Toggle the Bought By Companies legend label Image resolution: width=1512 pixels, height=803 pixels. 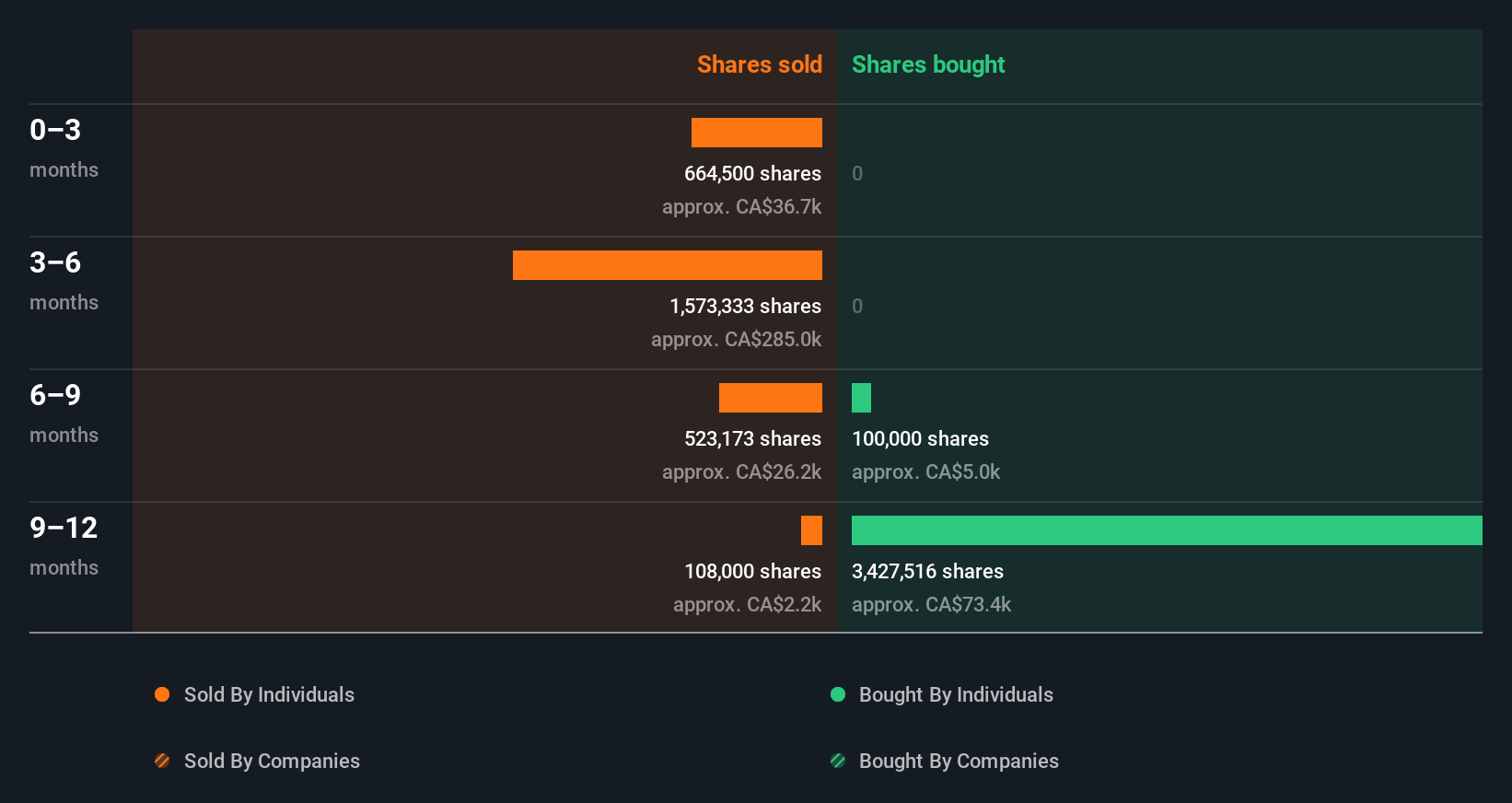(959, 761)
